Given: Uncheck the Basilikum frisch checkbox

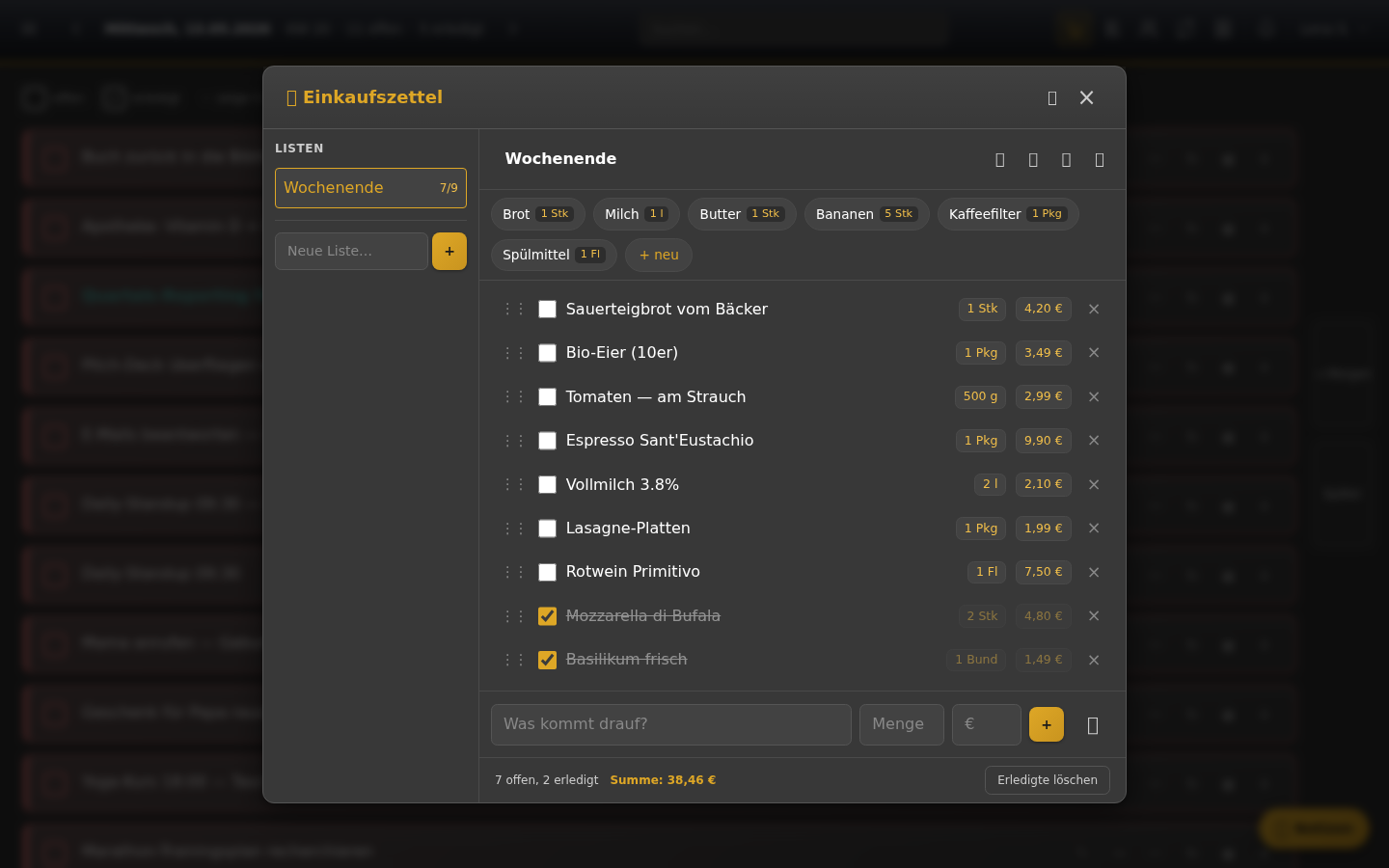Looking at the screenshot, I should (547, 661).
